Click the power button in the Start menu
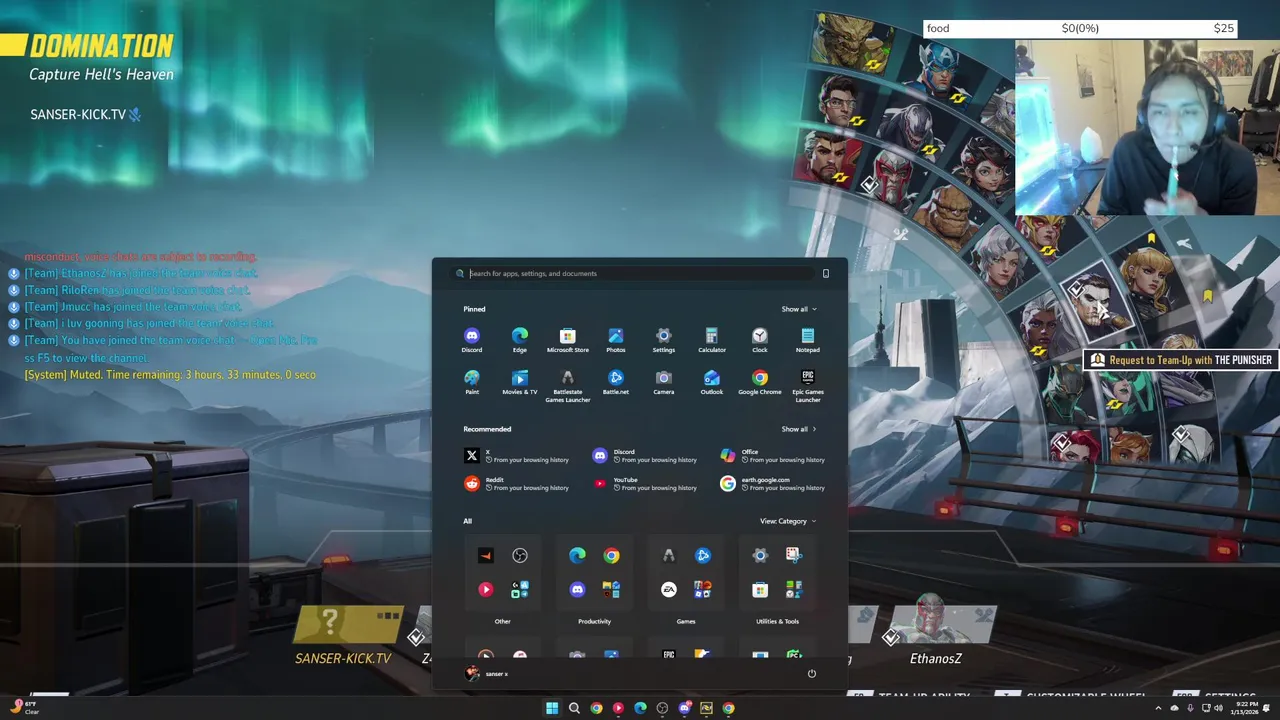 click(812, 674)
